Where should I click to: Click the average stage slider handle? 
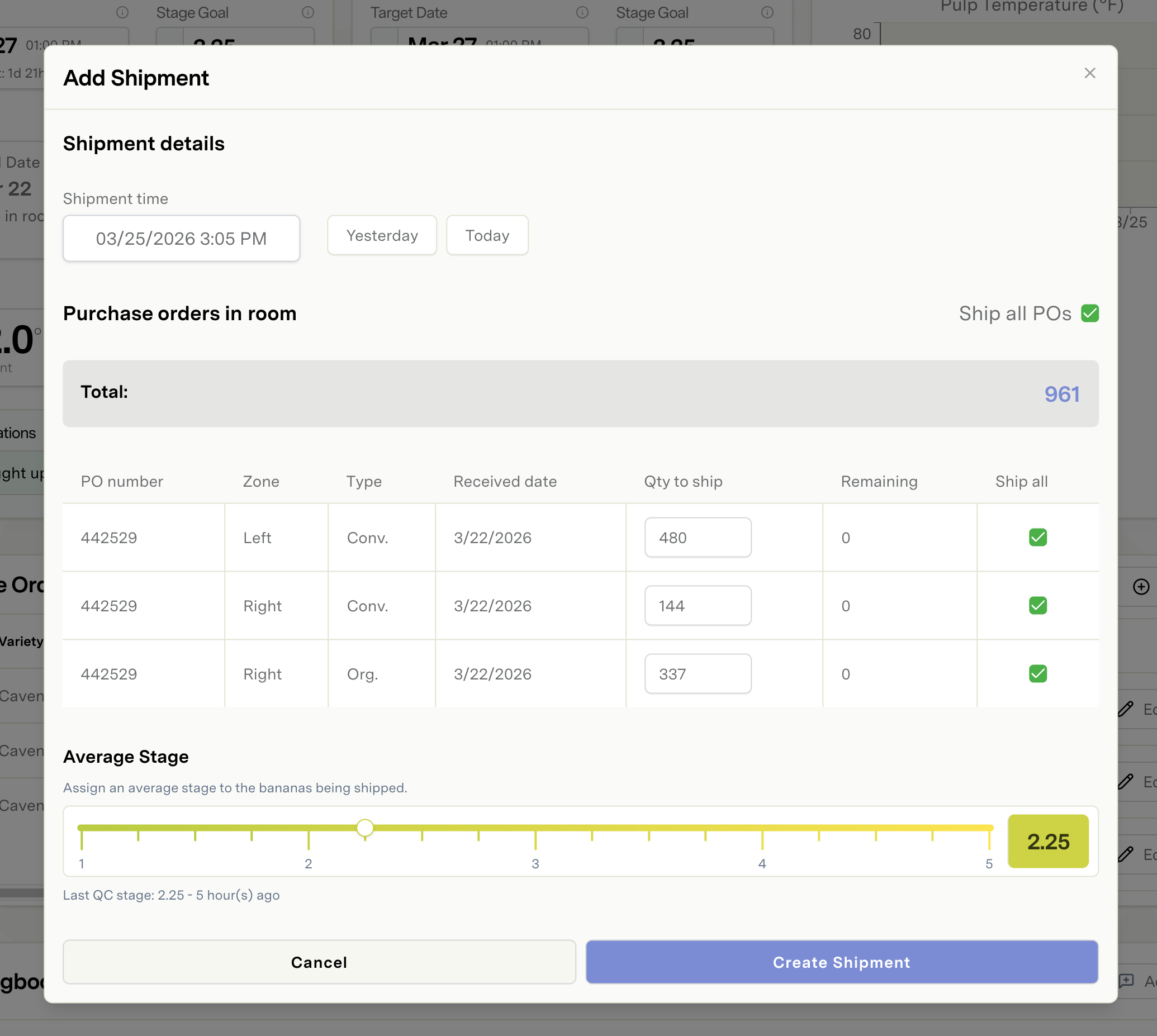tap(365, 828)
